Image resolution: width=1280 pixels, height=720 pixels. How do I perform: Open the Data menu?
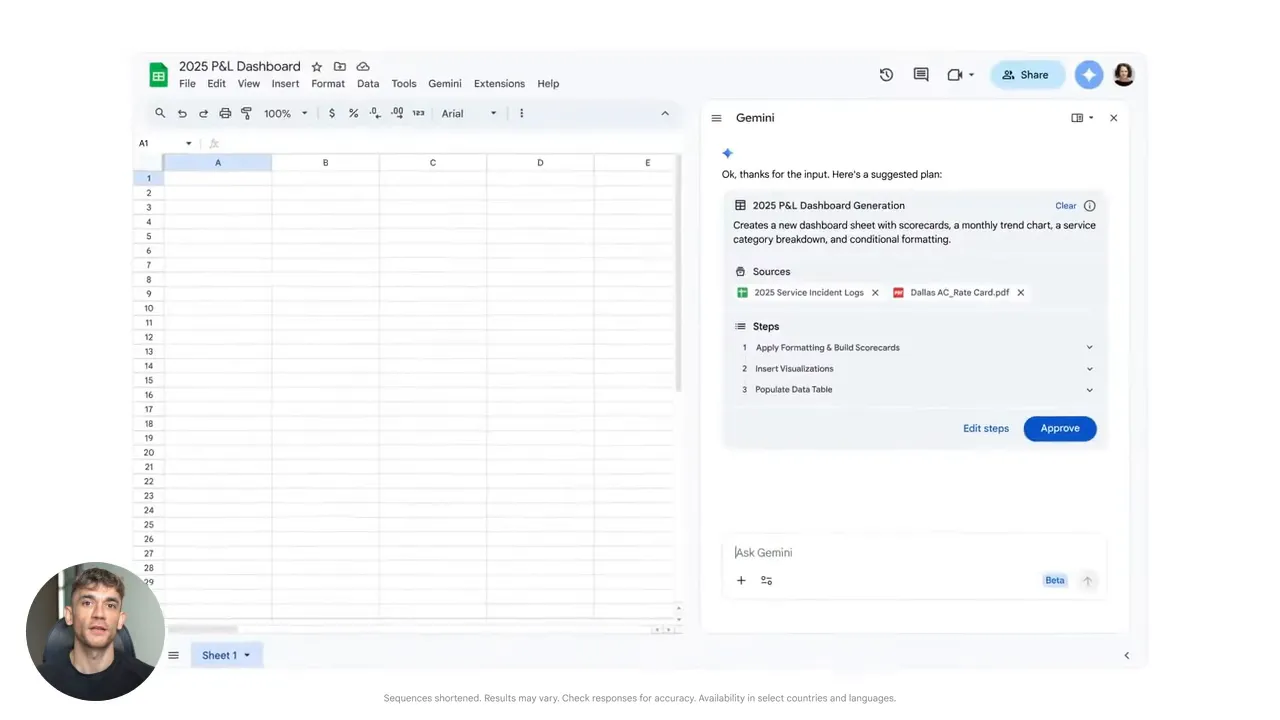[368, 84]
